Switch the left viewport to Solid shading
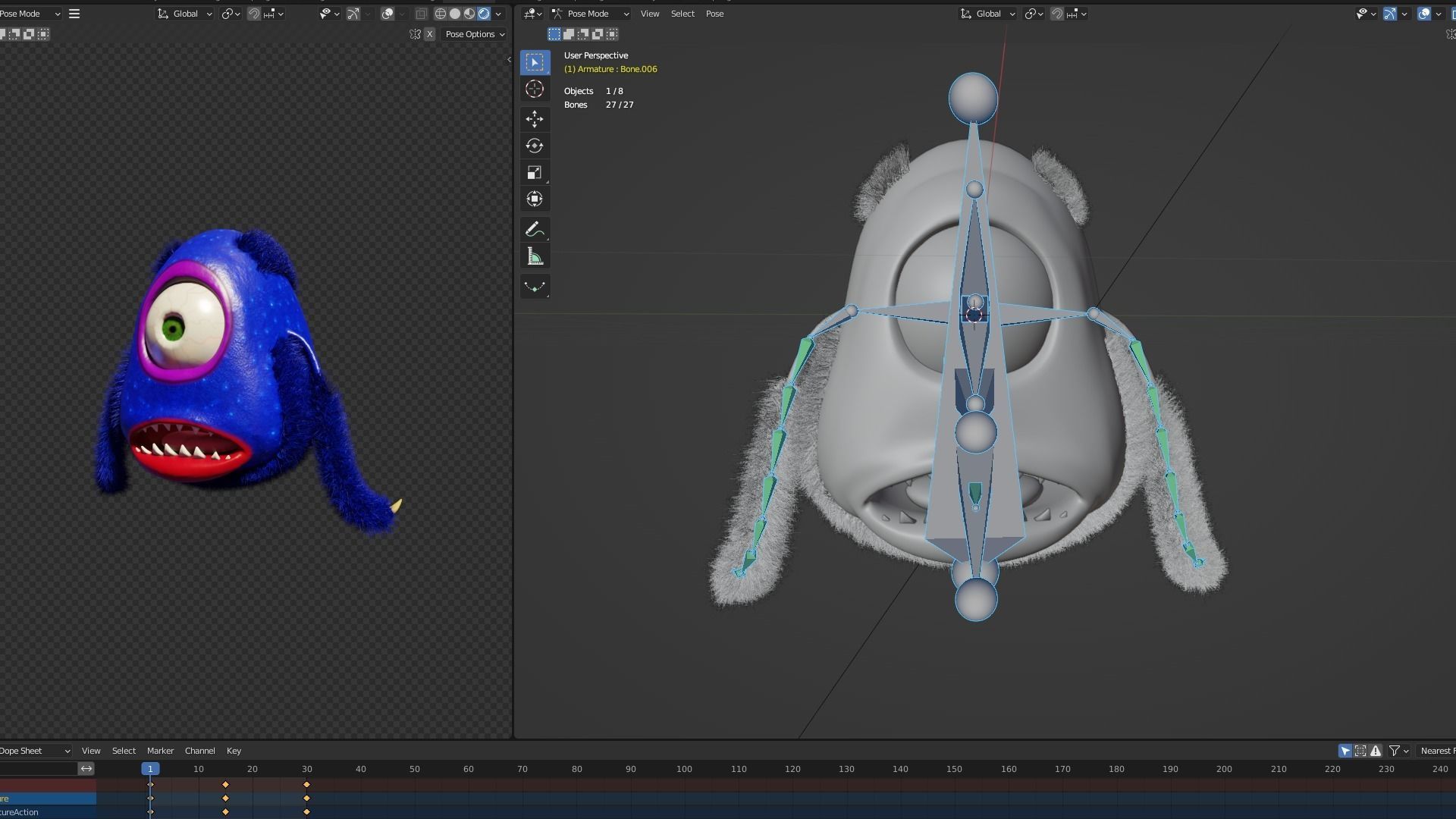 [x=453, y=14]
